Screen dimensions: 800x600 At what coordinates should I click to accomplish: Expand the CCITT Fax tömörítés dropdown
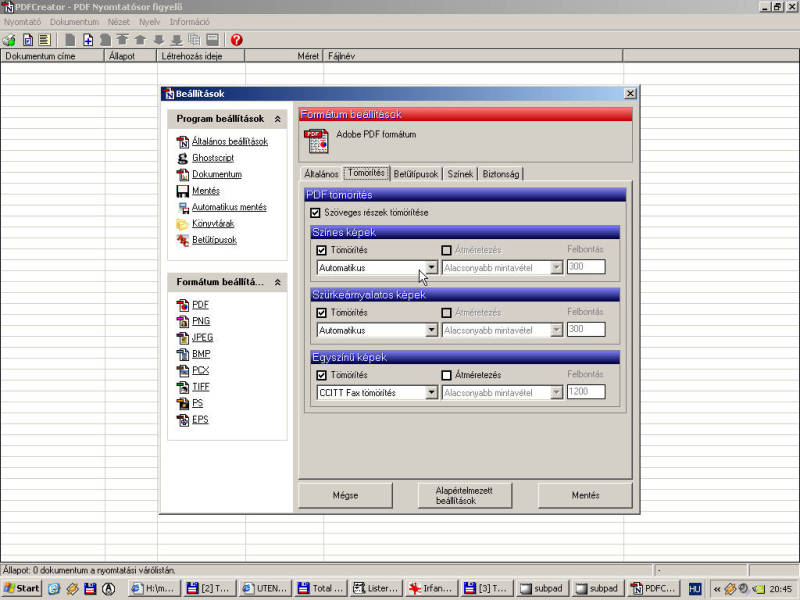coord(432,393)
